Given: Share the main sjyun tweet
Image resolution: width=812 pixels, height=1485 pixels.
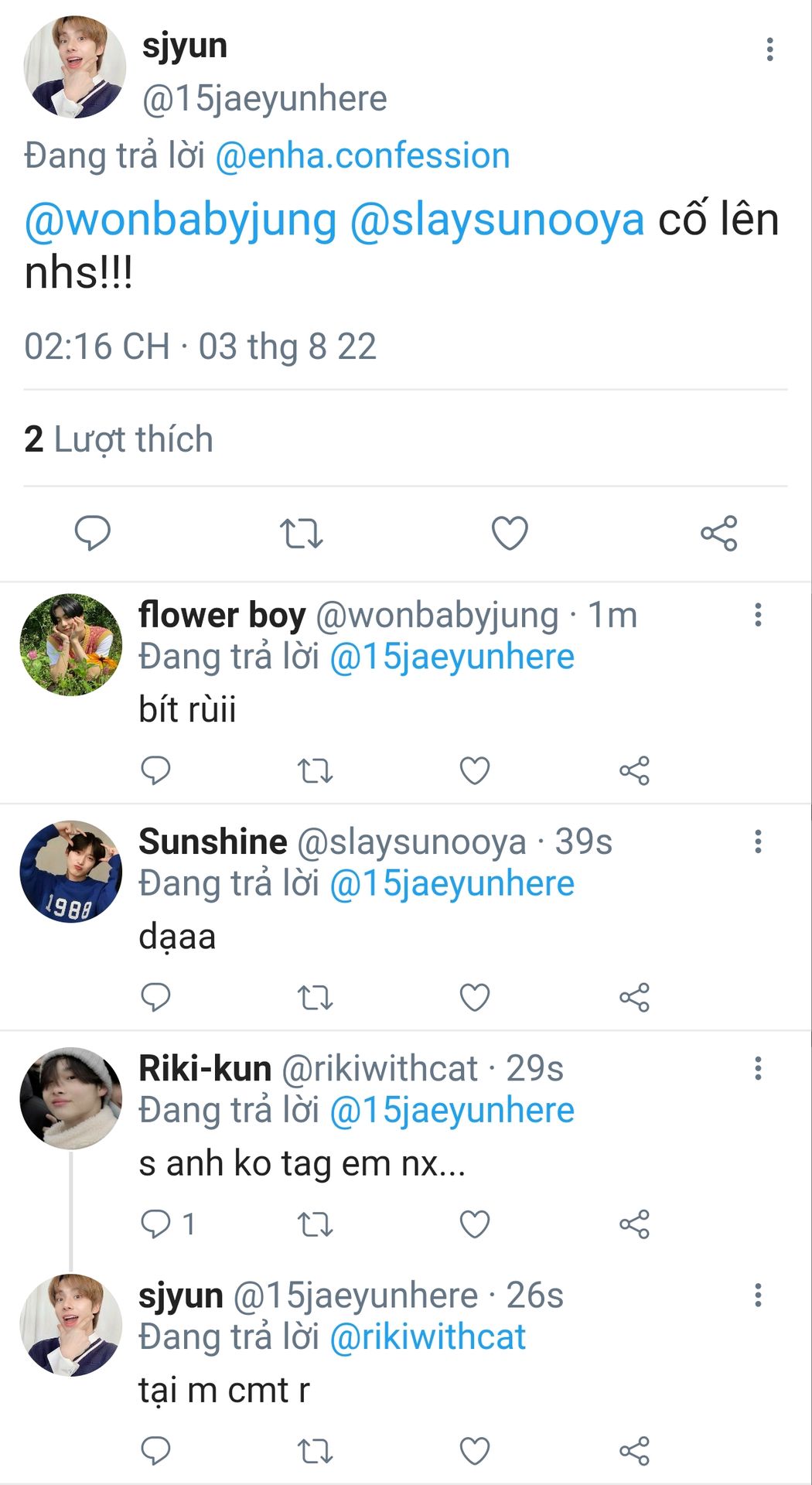Looking at the screenshot, I should tap(718, 533).
